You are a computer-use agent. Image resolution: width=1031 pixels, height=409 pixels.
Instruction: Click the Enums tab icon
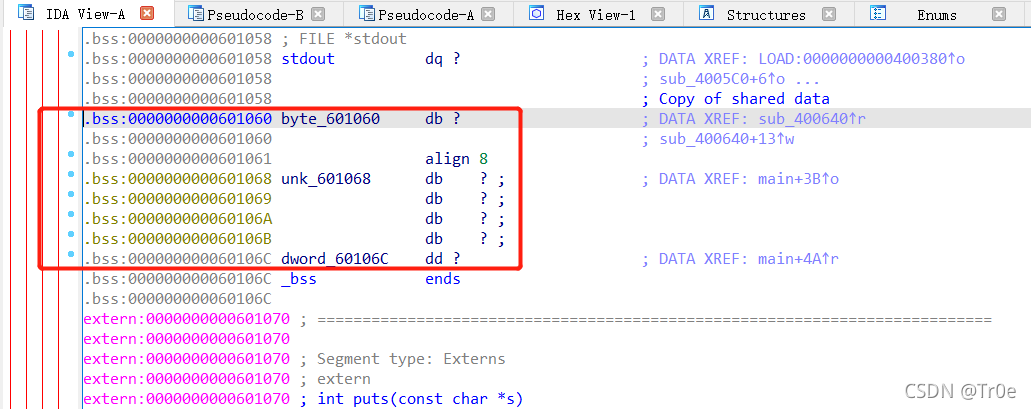click(878, 13)
